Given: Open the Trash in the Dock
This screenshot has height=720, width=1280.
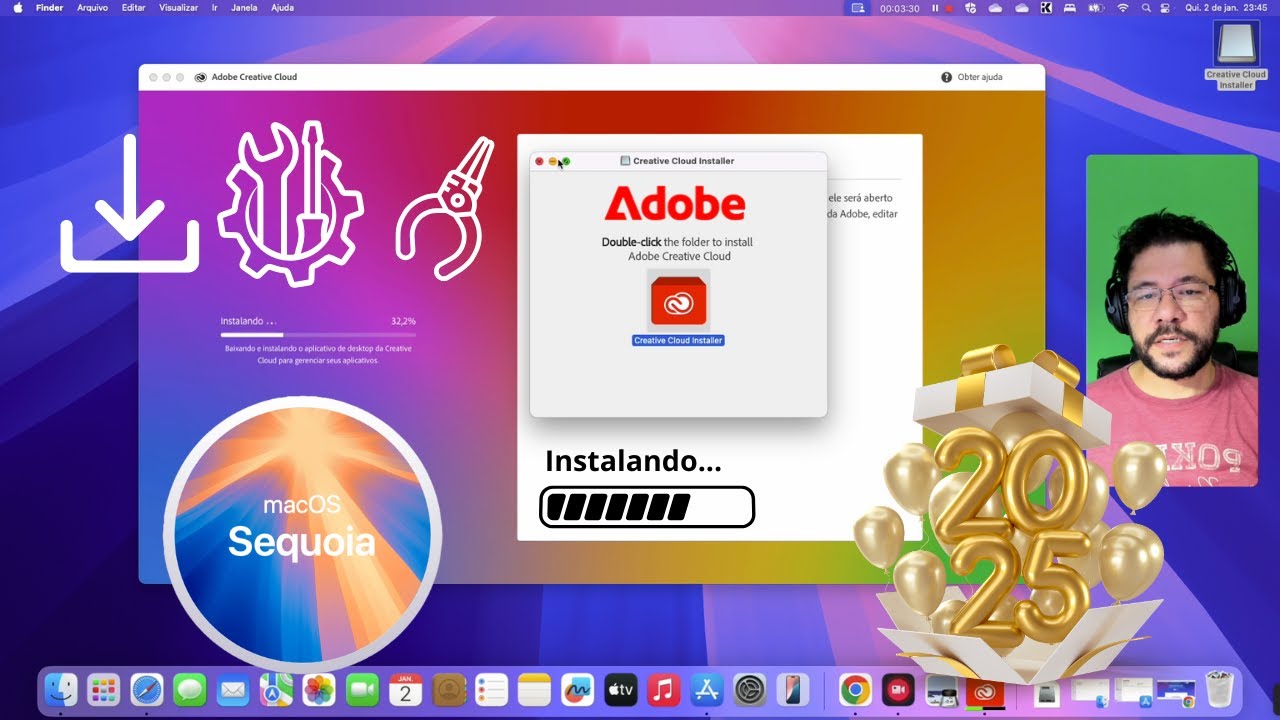Looking at the screenshot, I should coord(1219,690).
